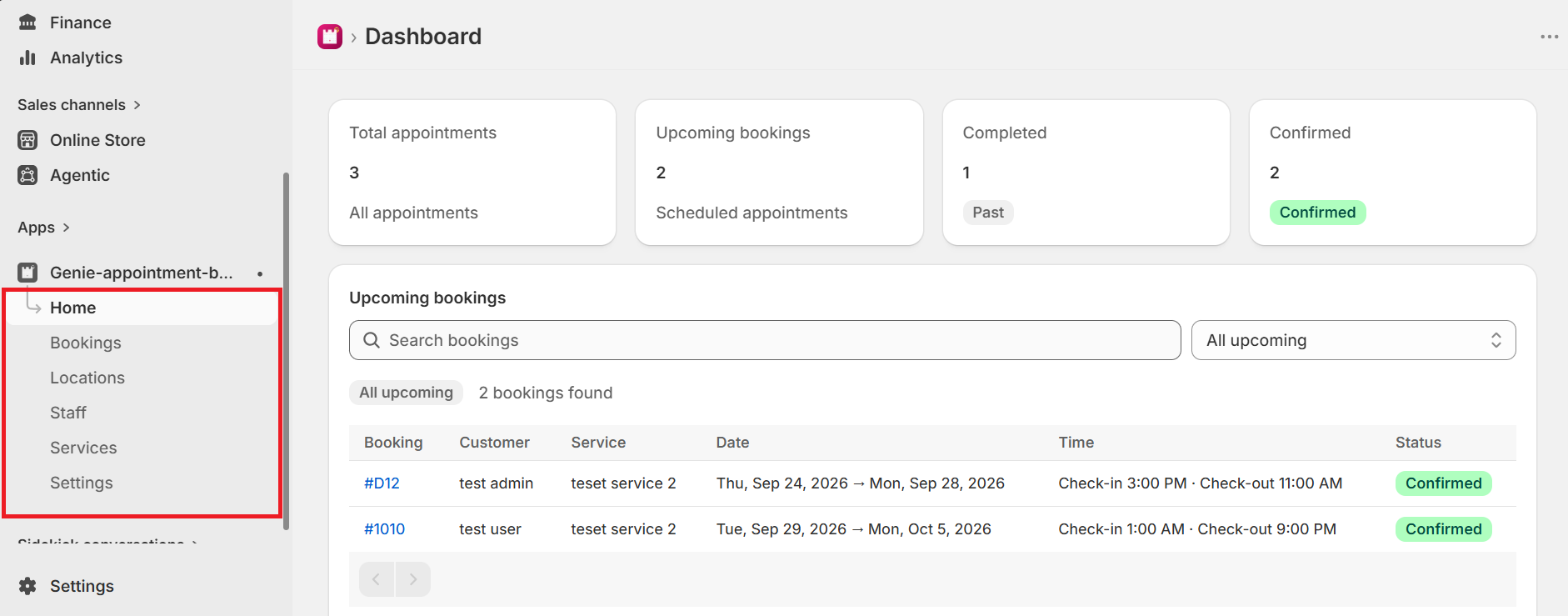
Task: Click the All upcoming filter chip
Action: pyautogui.click(x=406, y=393)
